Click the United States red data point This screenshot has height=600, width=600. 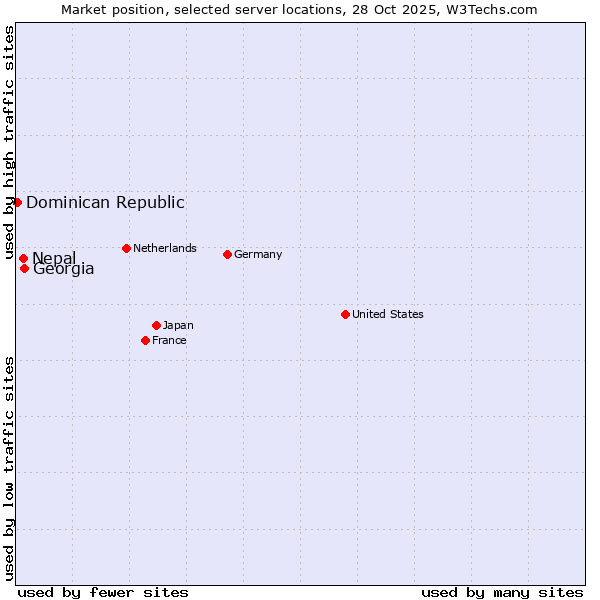tap(345, 314)
